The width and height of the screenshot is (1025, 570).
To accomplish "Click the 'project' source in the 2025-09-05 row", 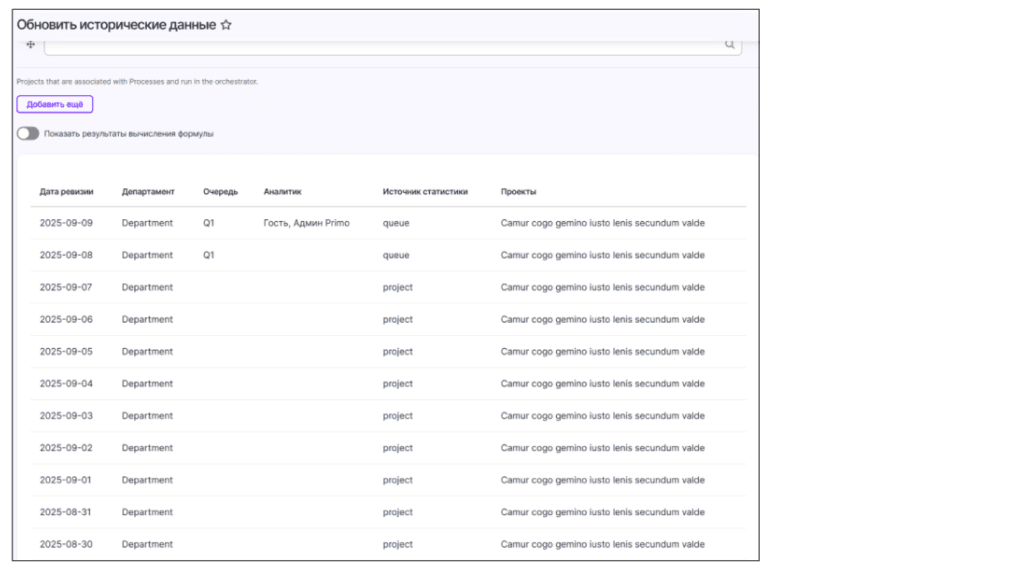I will pos(397,352).
